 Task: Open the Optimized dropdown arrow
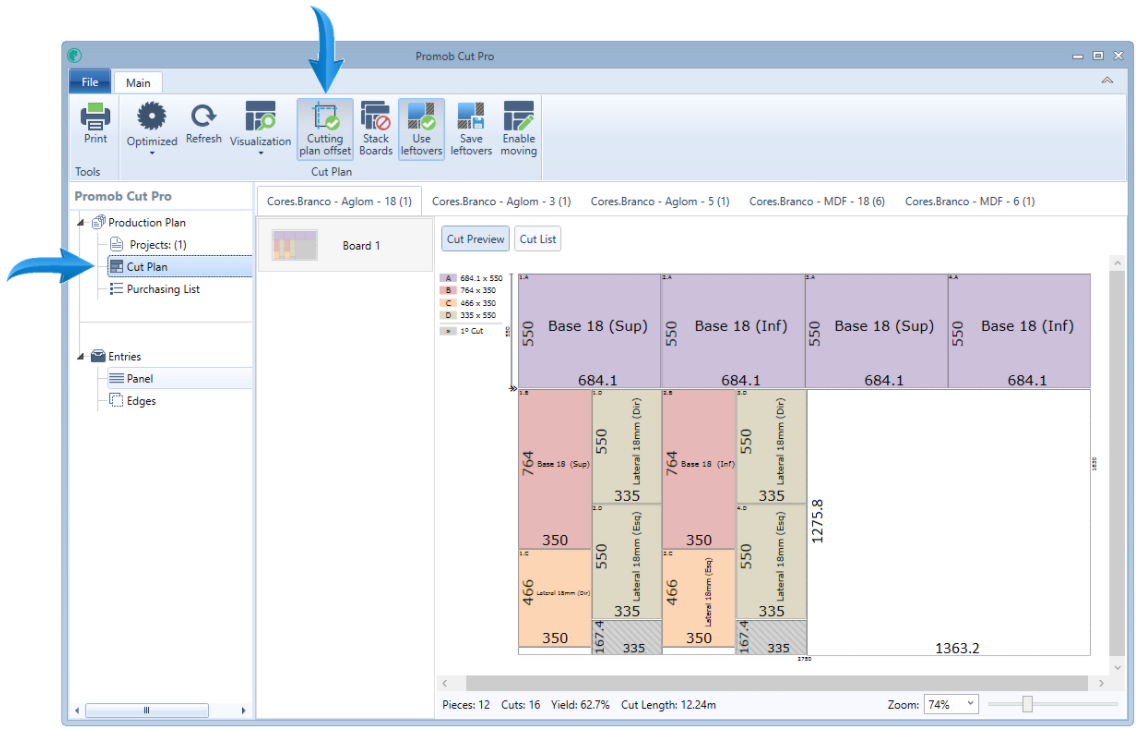coord(152,153)
